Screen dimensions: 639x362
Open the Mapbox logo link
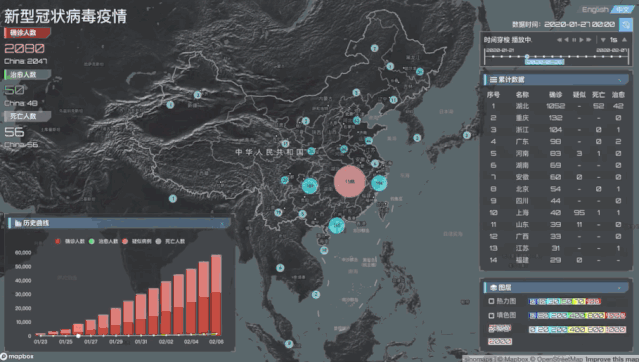point(17,357)
